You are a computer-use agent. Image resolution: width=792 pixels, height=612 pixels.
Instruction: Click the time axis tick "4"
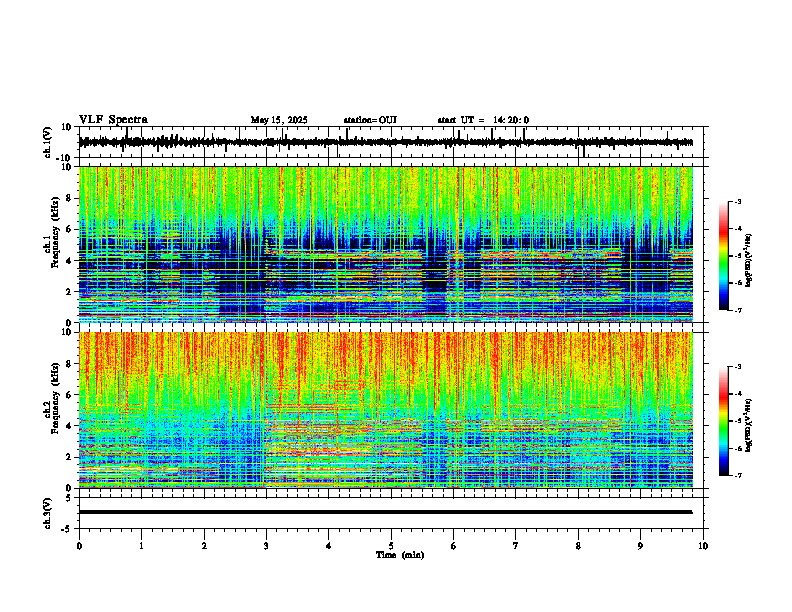pyautogui.click(x=329, y=546)
